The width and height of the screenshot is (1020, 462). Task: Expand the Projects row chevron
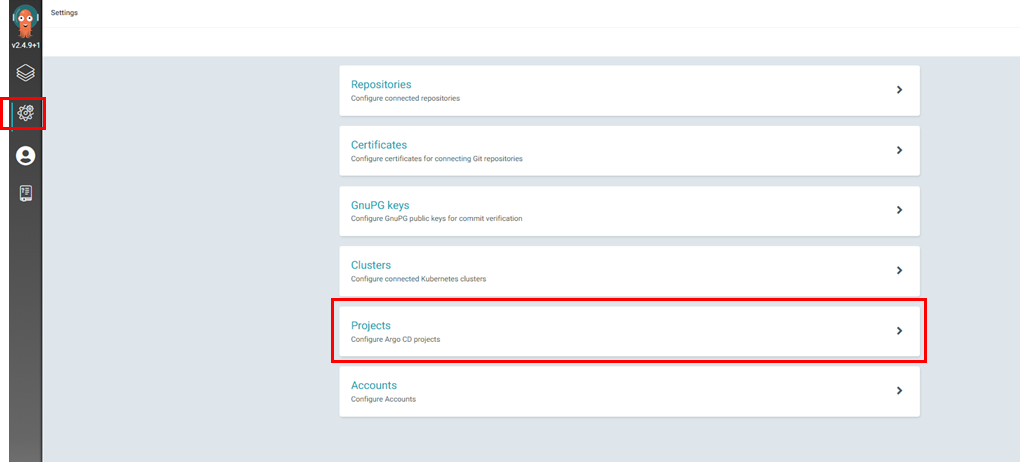point(899,331)
